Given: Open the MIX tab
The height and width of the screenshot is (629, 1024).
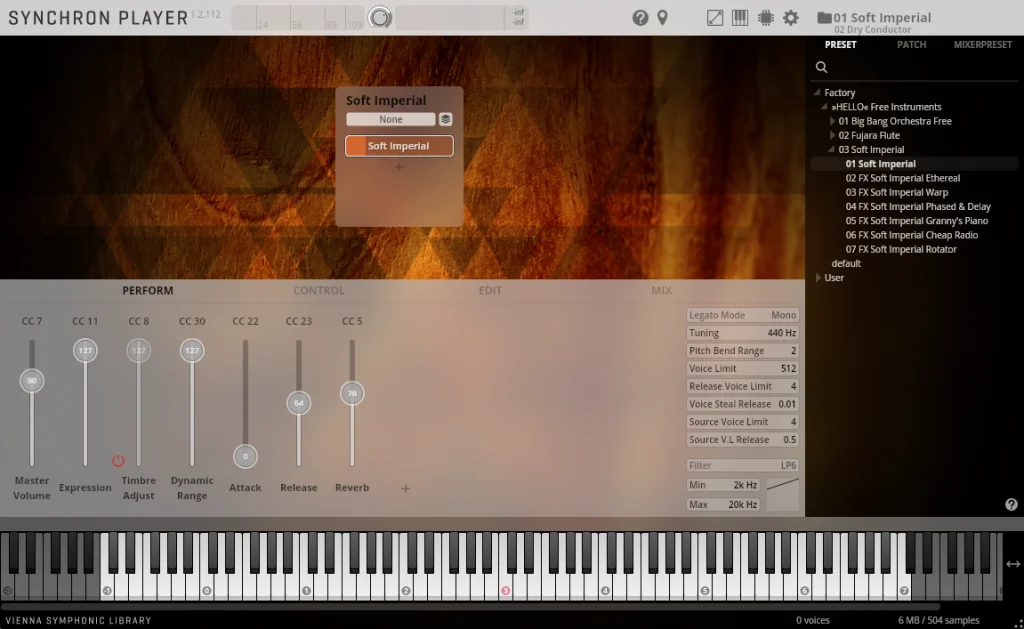Looking at the screenshot, I should click(x=661, y=291).
